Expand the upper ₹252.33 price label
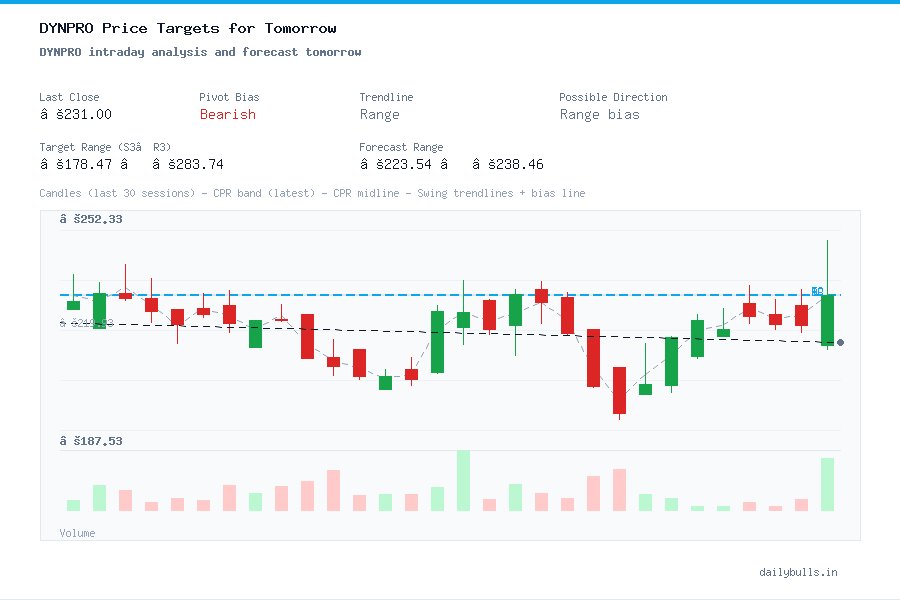Viewport: 900px width, 600px height. click(x=89, y=219)
